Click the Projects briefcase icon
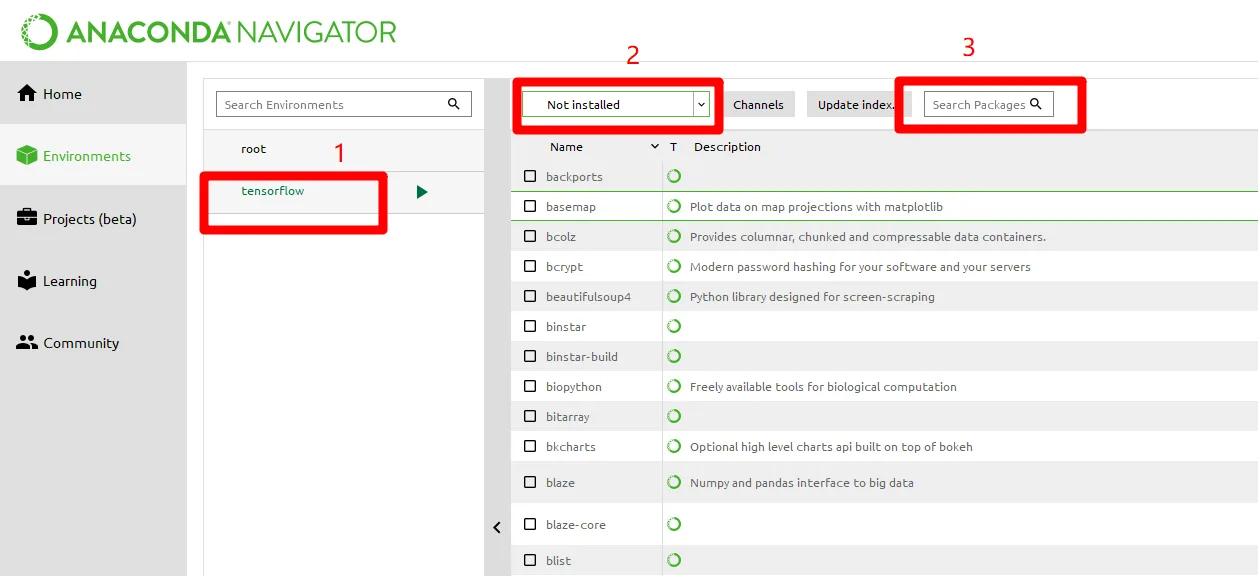This screenshot has height=576, width=1258. point(27,218)
